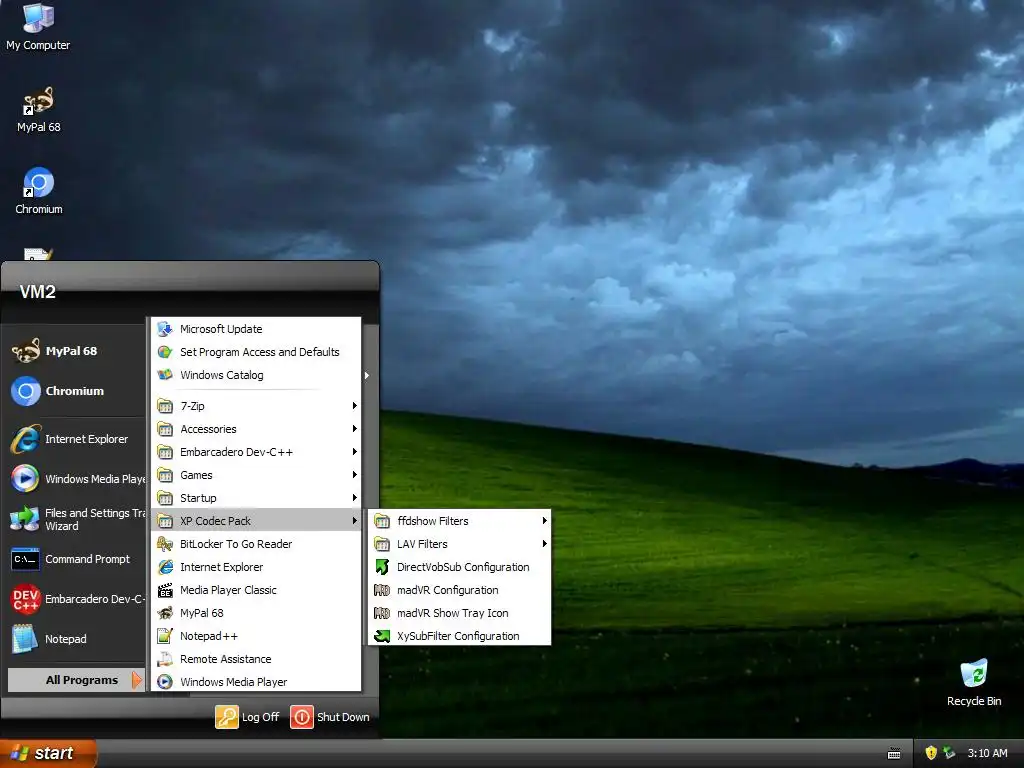This screenshot has width=1024, height=768.
Task: Open Windows Catalog entry
Action: [255, 375]
